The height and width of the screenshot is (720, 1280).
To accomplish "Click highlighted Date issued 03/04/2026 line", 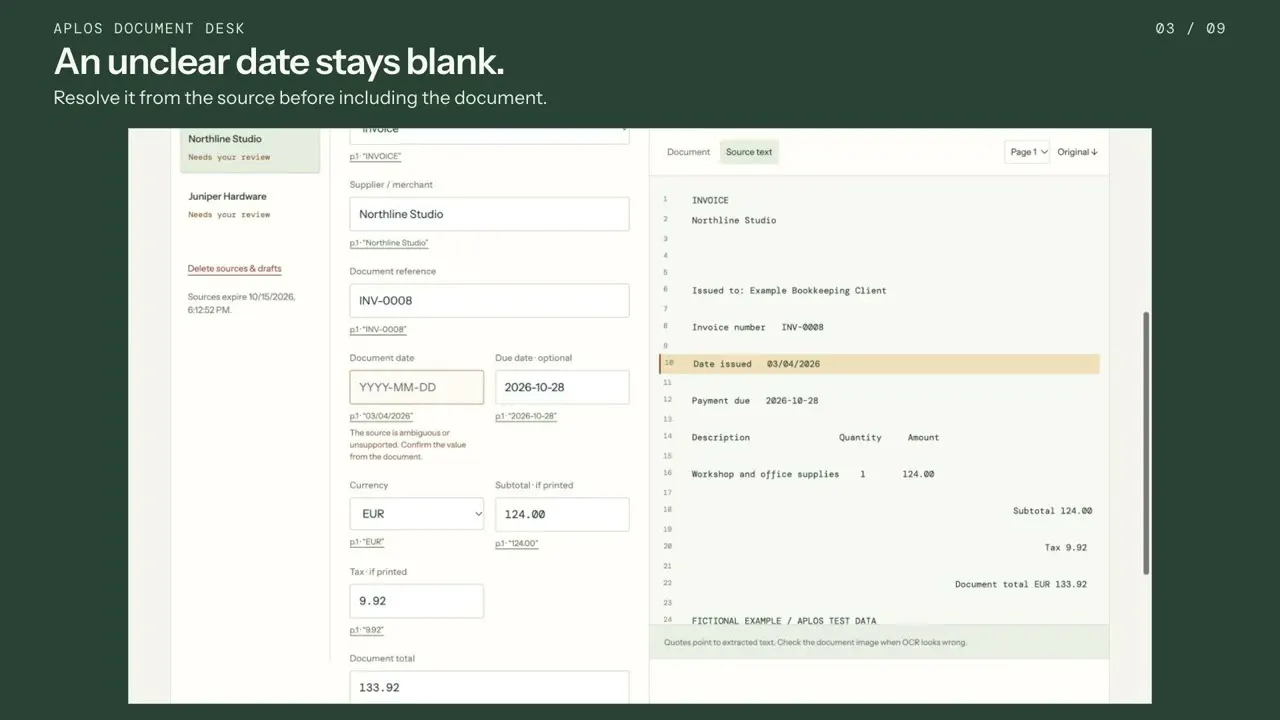I will pos(879,364).
